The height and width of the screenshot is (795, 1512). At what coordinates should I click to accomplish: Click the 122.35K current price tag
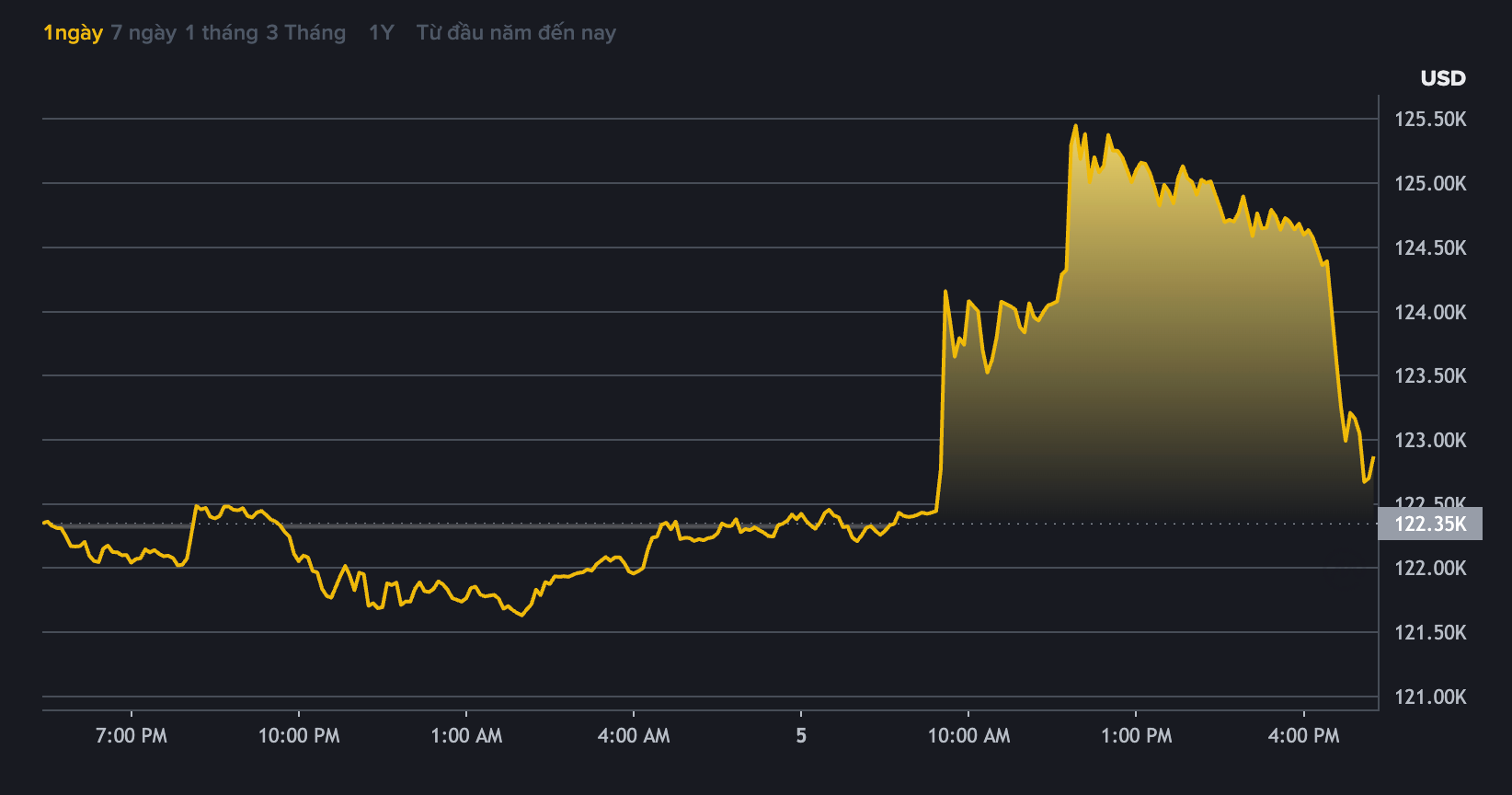tap(1430, 524)
